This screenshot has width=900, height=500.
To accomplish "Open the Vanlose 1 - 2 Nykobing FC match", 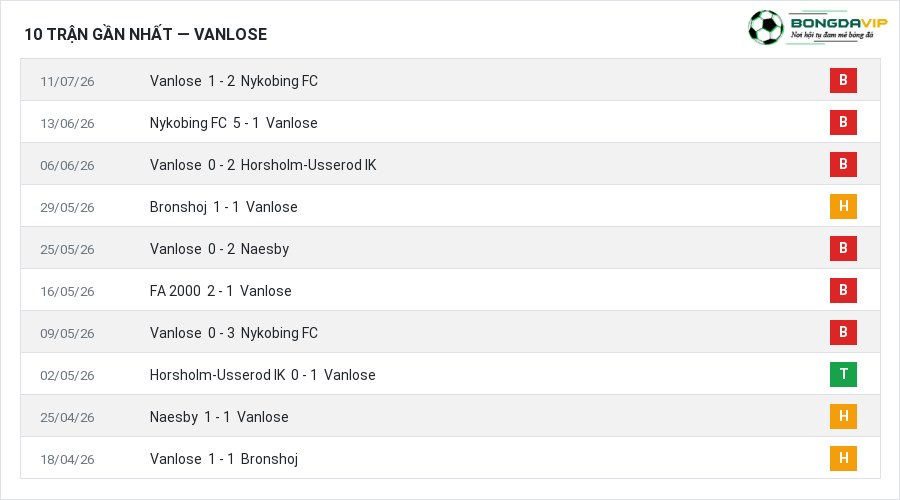I will pos(234,81).
